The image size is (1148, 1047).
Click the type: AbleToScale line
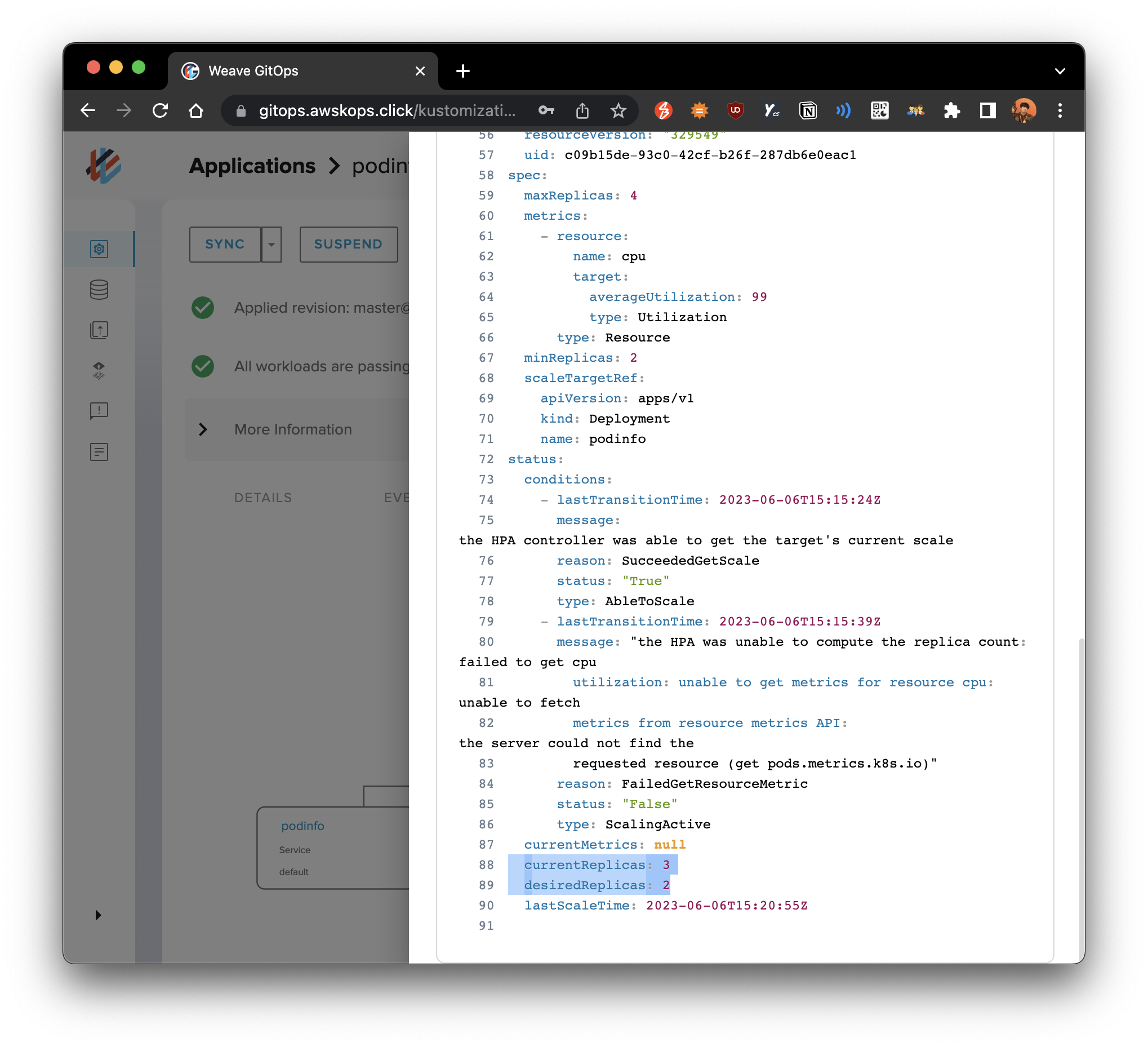(x=625, y=601)
